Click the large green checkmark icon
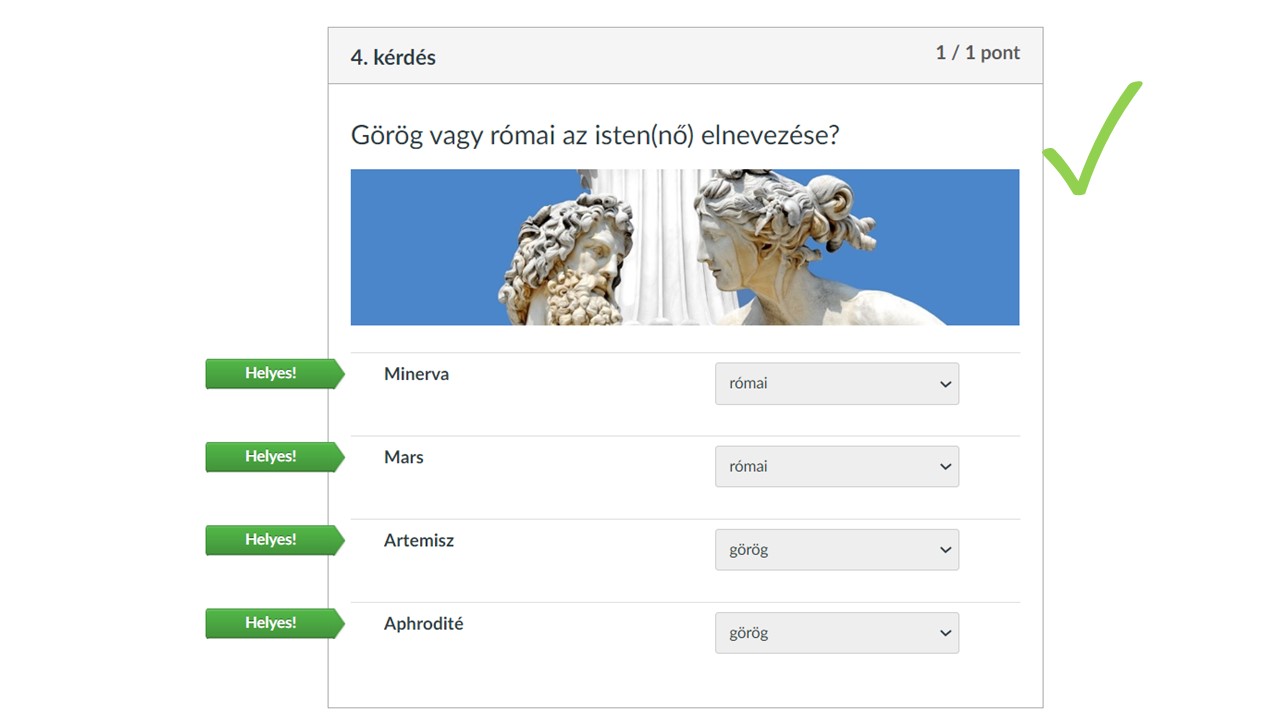Image resolution: width=1280 pixels, height=720 pixels. point(1092,138)
